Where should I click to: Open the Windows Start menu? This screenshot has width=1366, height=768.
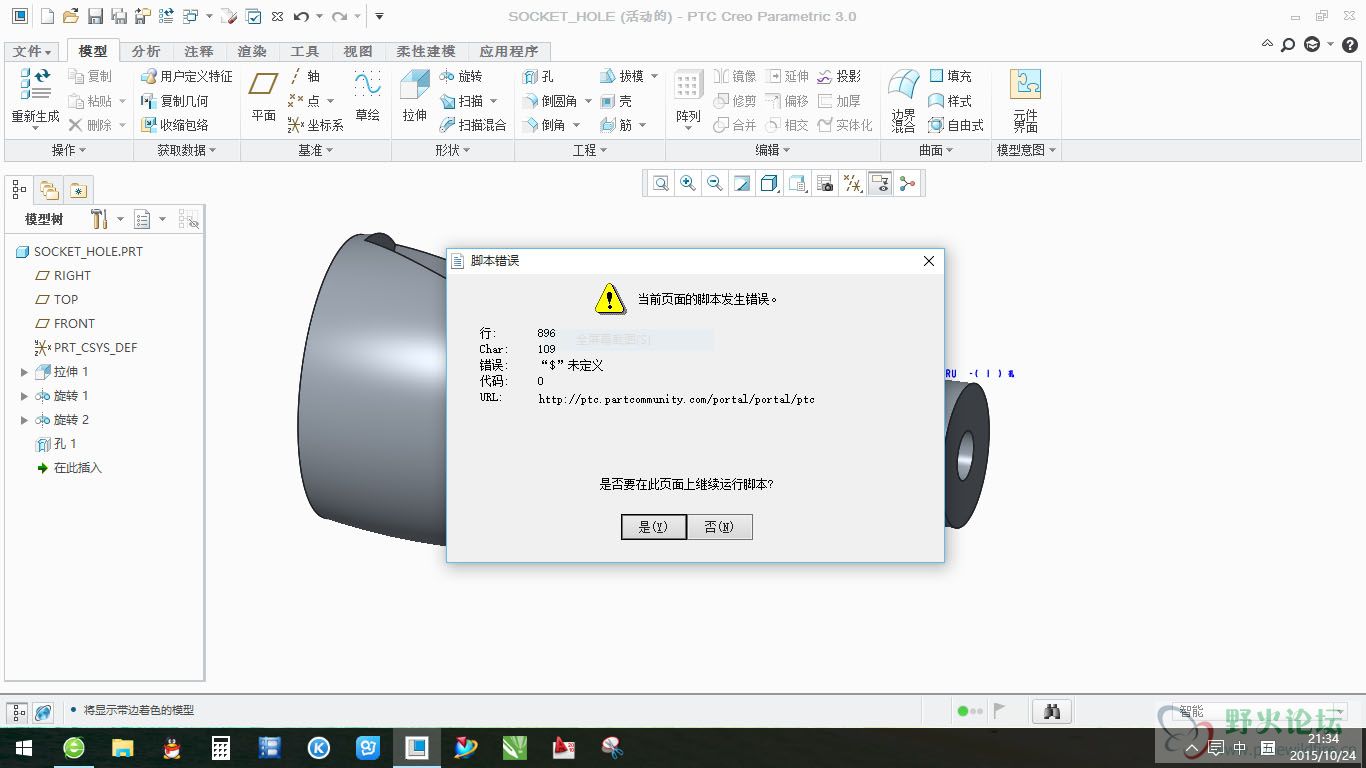click(x=24, y=748)
